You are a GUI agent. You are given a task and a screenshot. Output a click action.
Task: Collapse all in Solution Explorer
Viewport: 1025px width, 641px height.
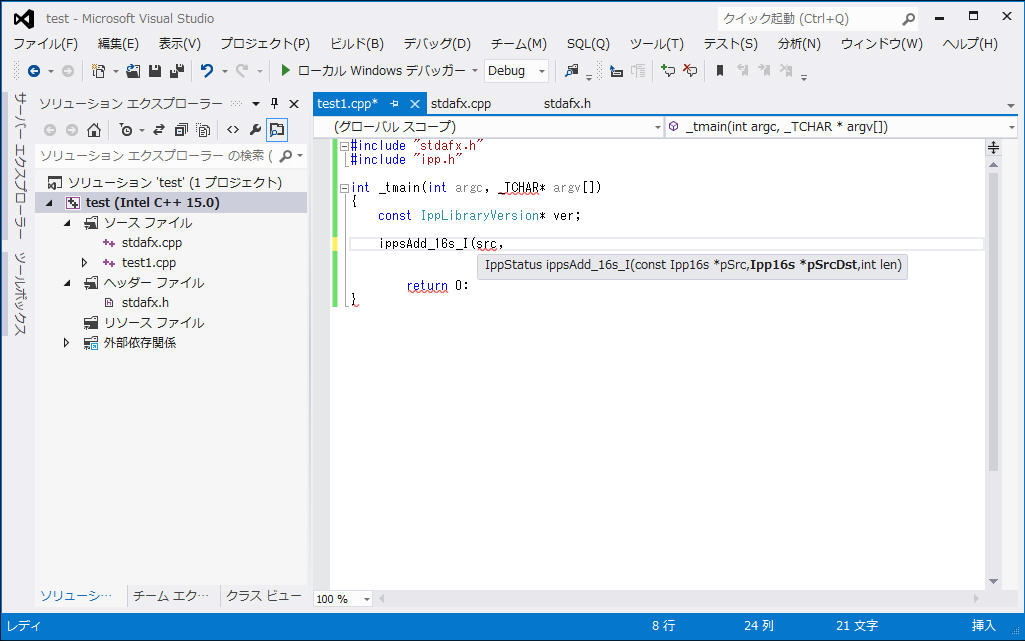click(x=181, y=130)
